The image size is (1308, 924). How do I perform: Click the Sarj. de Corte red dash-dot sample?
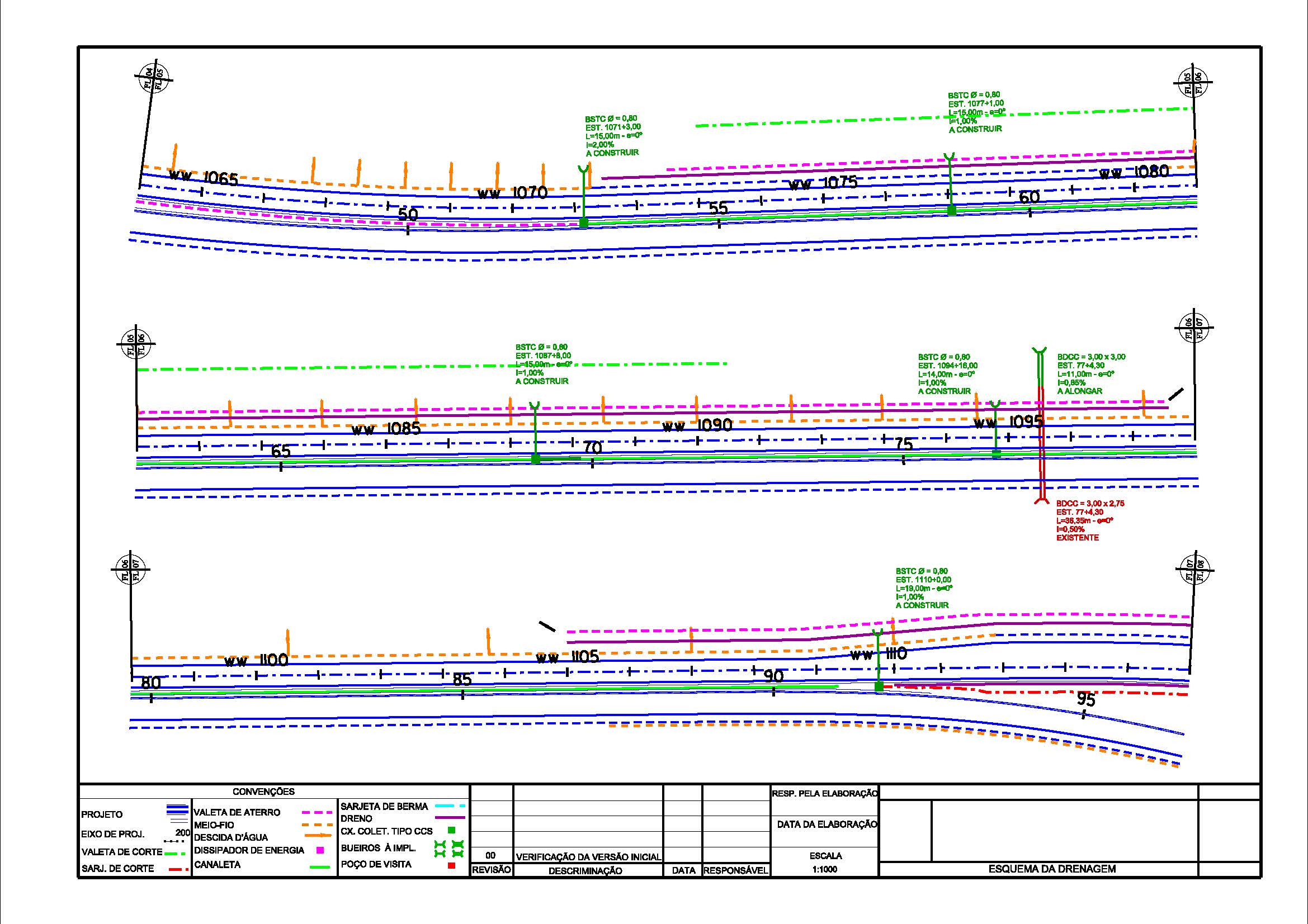[179, 869]
